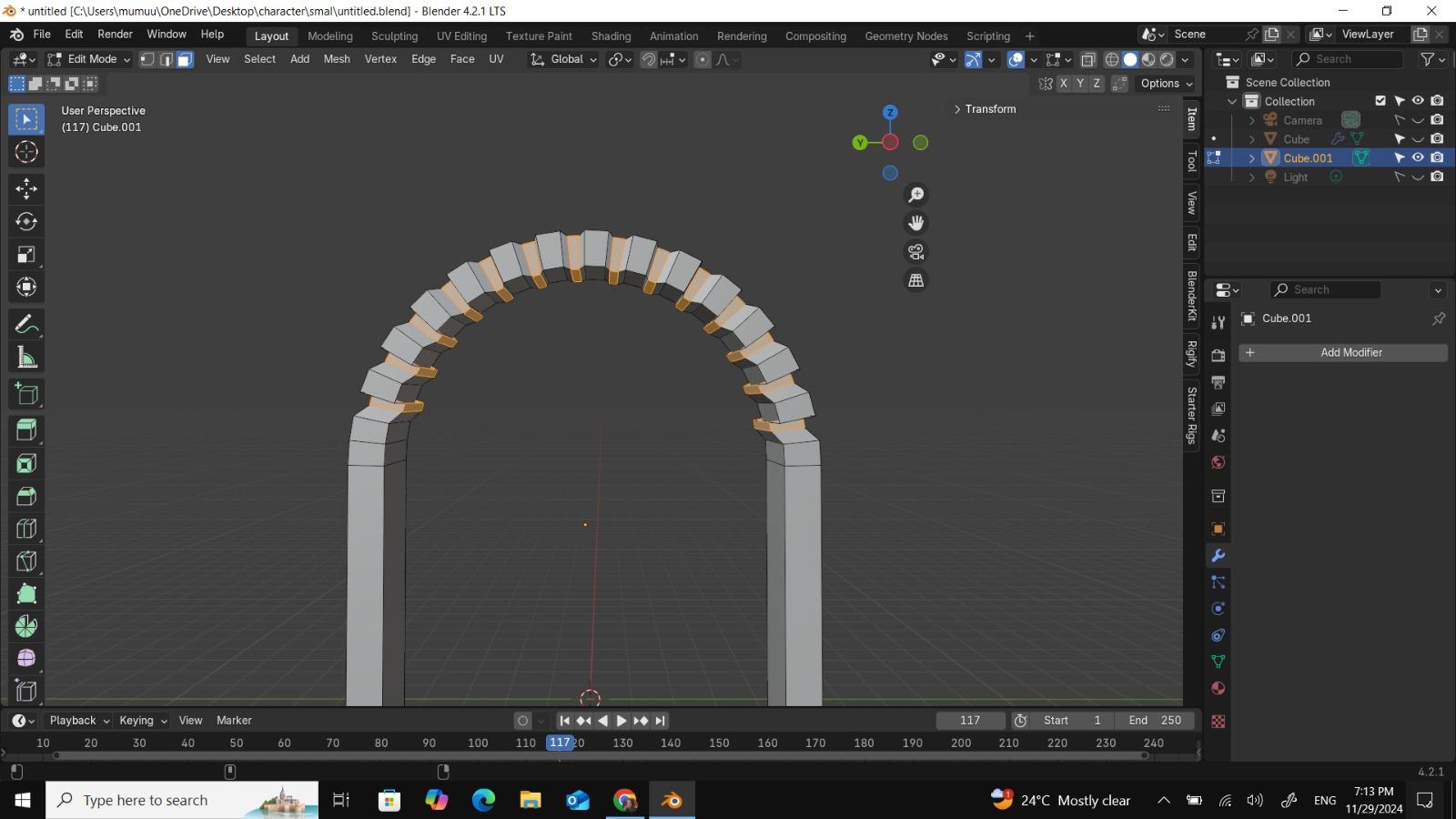Open the Render menu

115,34
